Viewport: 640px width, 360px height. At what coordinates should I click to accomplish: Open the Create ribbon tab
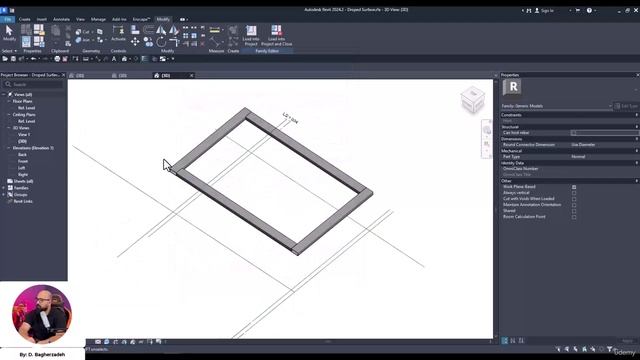click(x=24, y=19)
